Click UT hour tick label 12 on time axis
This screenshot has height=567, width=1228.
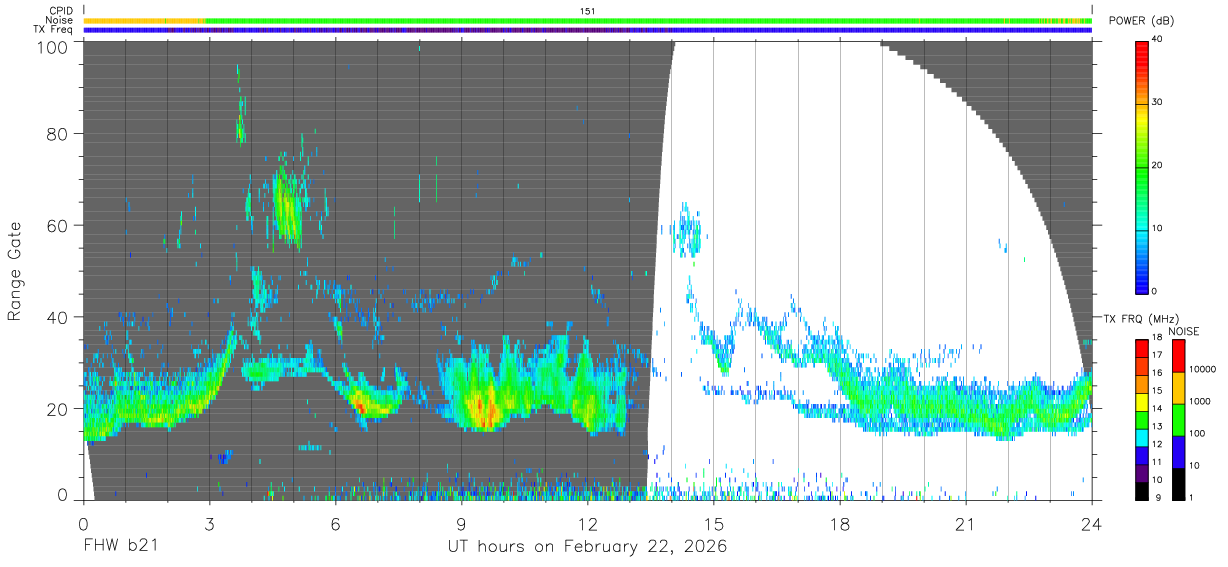[587, 524]
